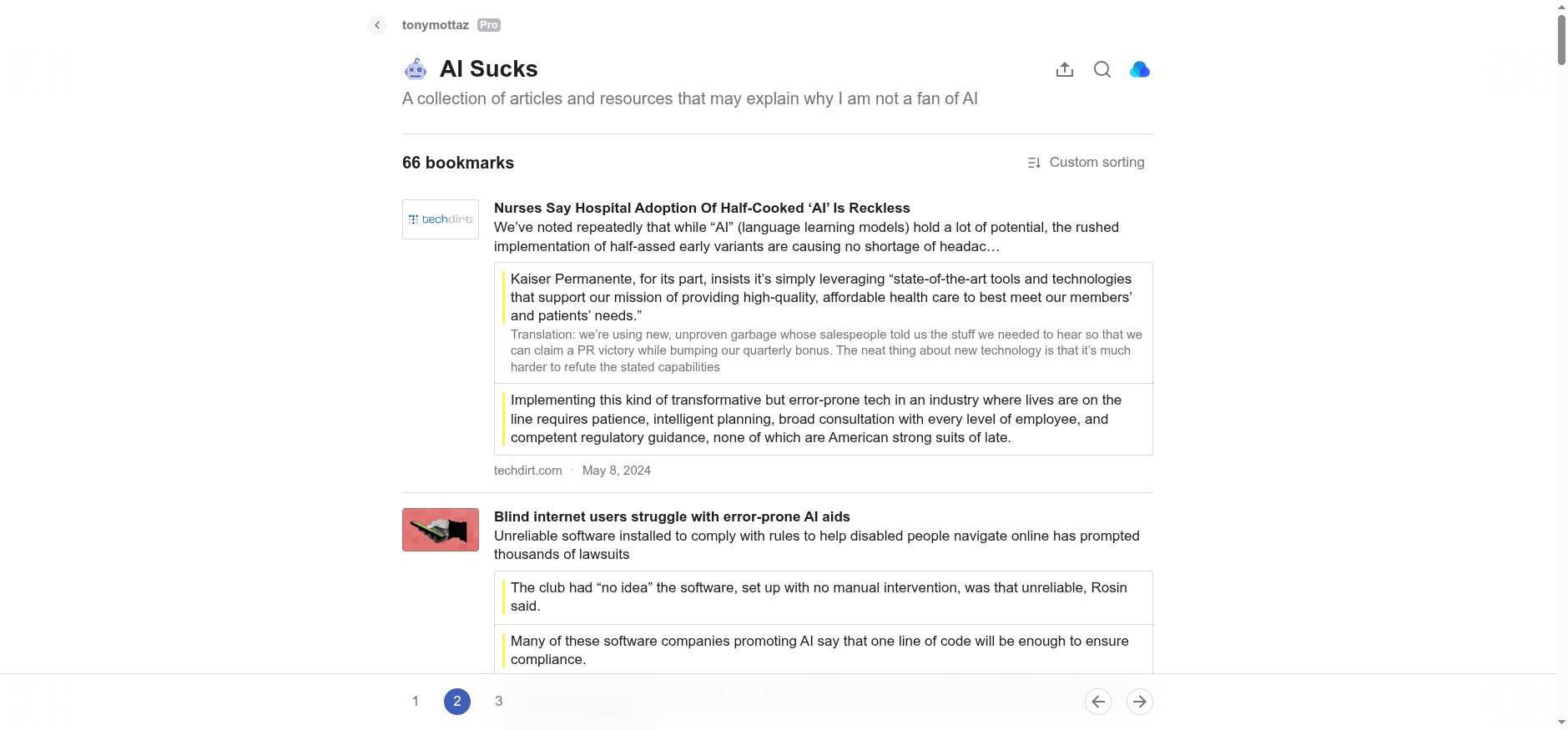Screen dimensions: 1568x730
Task: Click the robot collection icon
Action: coord(416,69)
